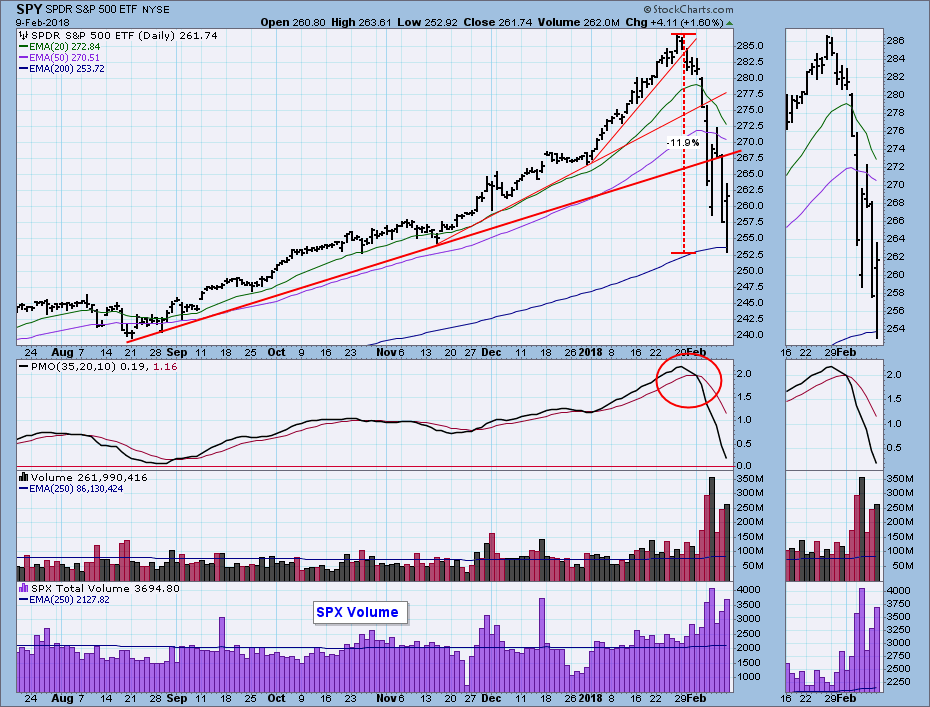
Task: Click the 4000 SPX volume axis label
Action: [749, 590]
